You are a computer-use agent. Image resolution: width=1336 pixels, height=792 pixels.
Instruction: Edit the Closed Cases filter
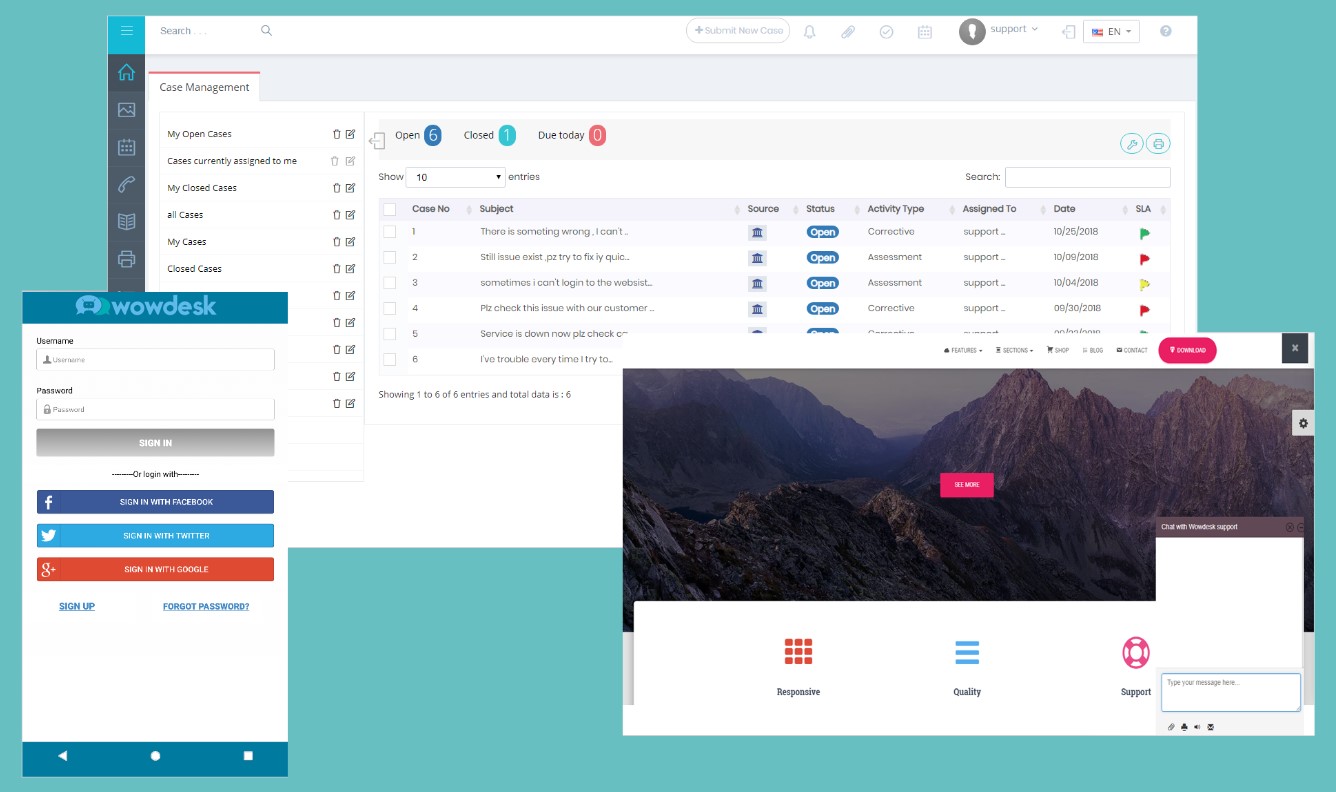click(350, 269)
